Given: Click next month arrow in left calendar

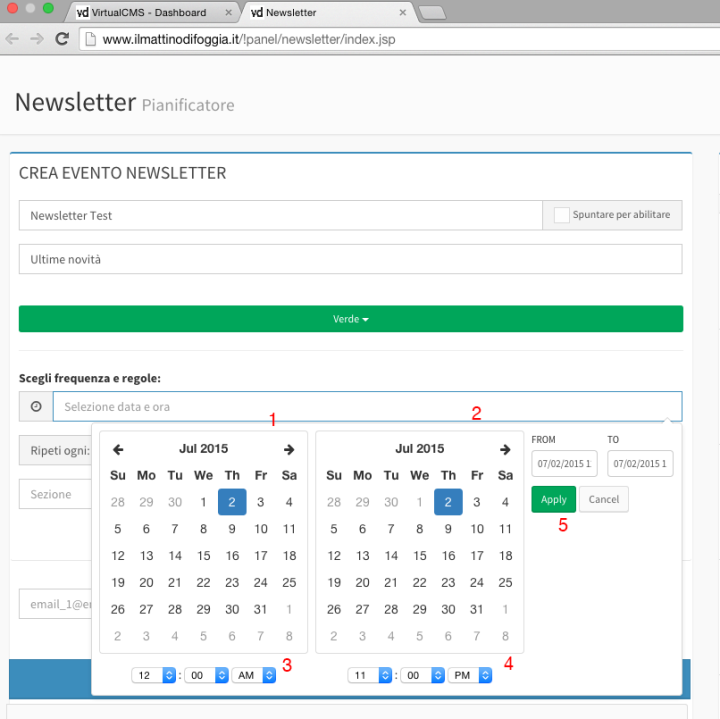Looking at the screenshot, I should click(x=289, y=450).
